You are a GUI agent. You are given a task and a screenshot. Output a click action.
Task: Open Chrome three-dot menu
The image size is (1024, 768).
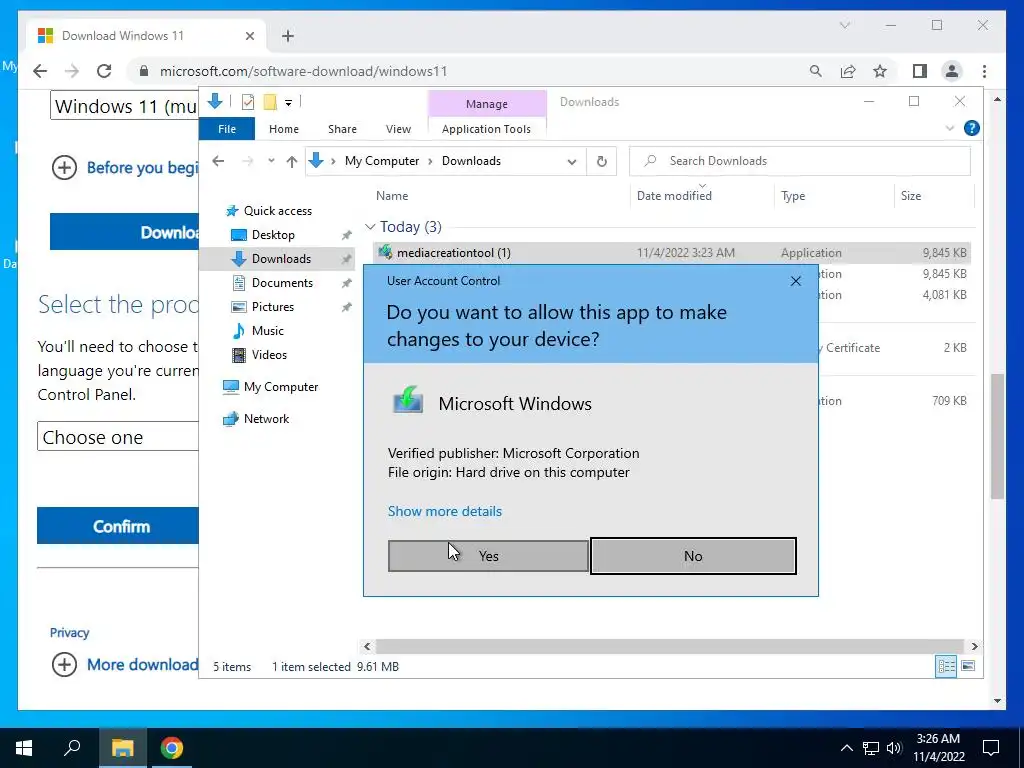(984, 71)
